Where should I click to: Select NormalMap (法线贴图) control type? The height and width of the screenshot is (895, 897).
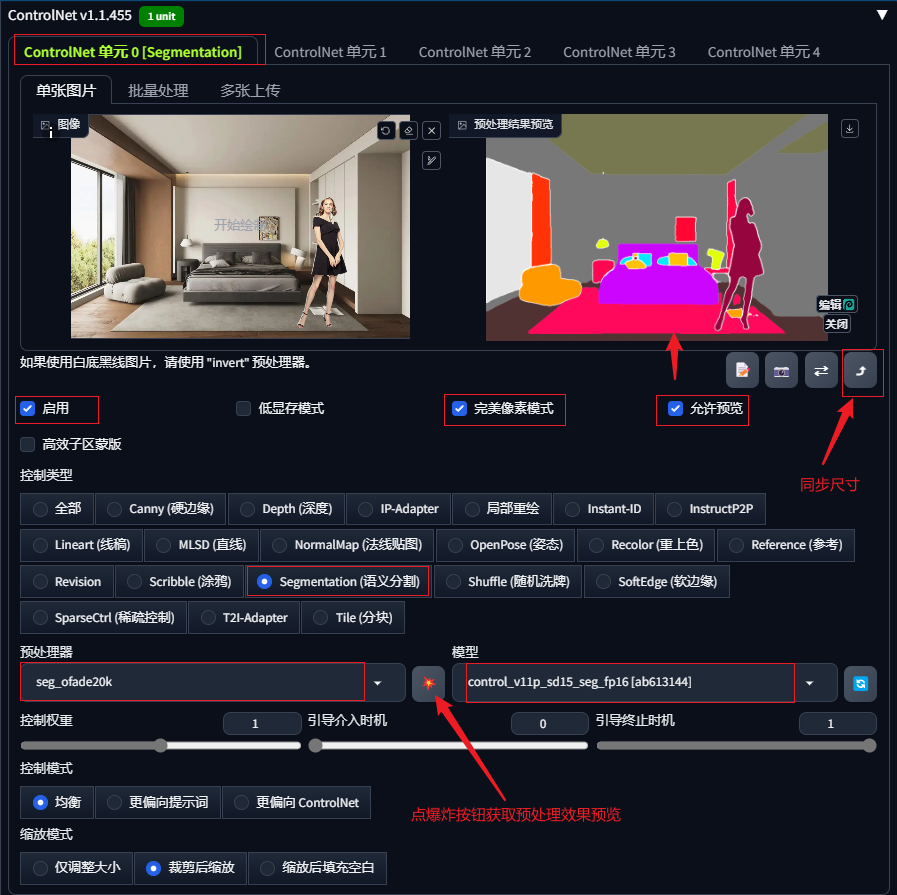coord(347,545)
